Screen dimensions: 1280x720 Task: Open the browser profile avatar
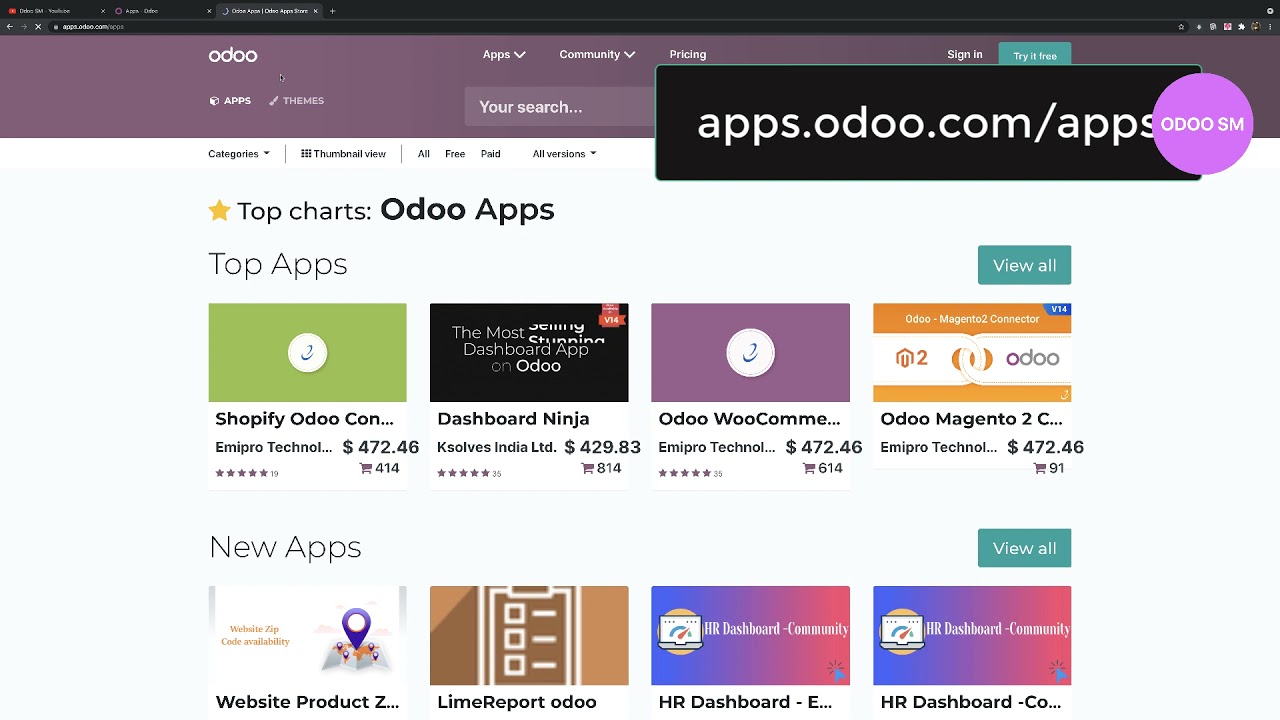(x=1255, y=27)
